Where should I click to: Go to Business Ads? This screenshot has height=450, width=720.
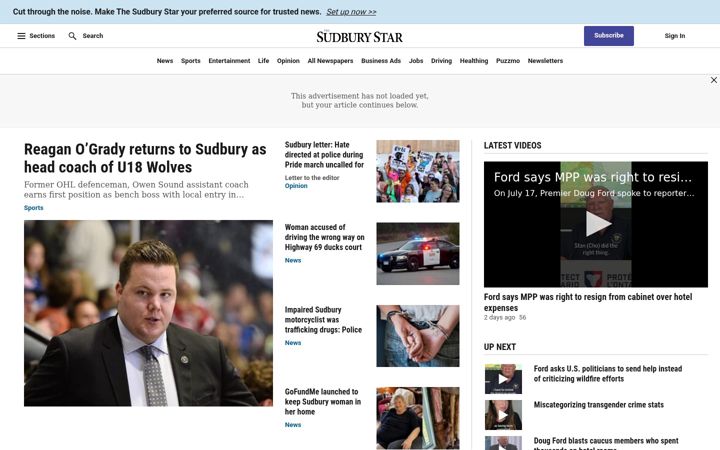pos(381,61)
